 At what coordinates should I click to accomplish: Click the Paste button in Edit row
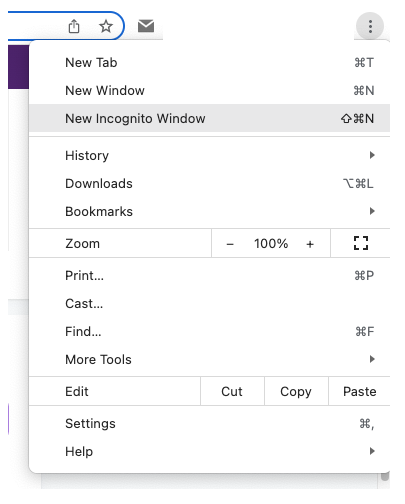[359, 391]
